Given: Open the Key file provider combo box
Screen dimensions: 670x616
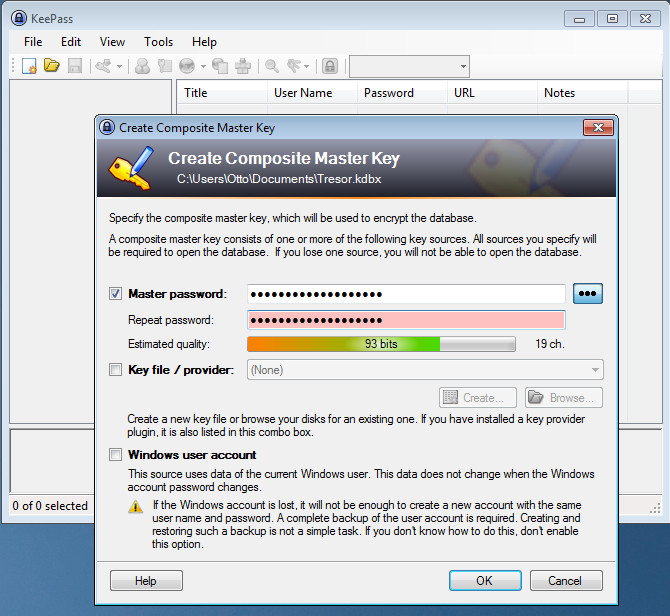Looking at the screenshot, I should coord(425,370).
